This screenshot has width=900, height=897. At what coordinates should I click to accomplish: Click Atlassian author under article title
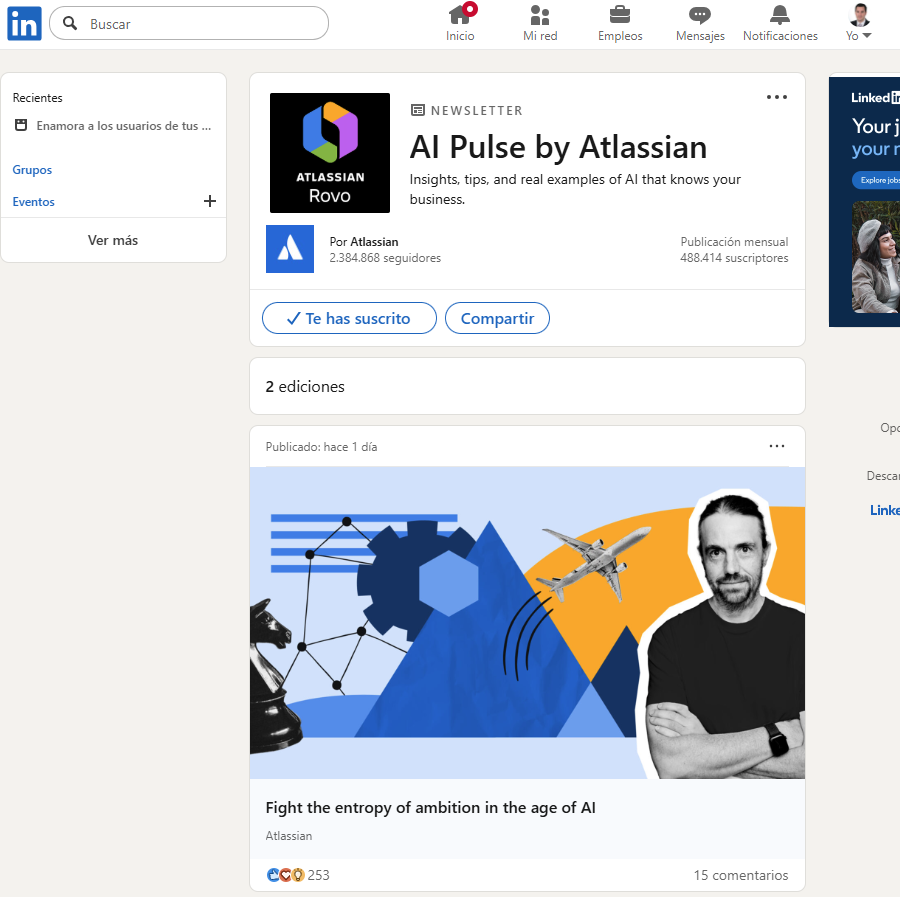(x=289, y=836)
